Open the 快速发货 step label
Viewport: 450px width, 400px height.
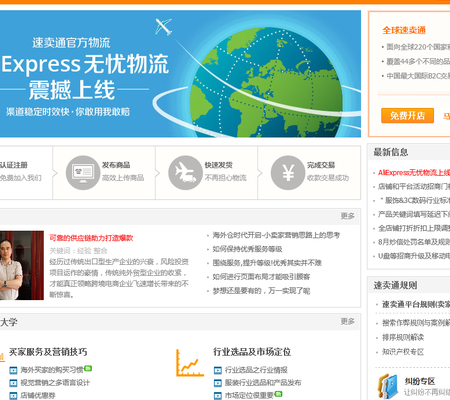[219, 165]
